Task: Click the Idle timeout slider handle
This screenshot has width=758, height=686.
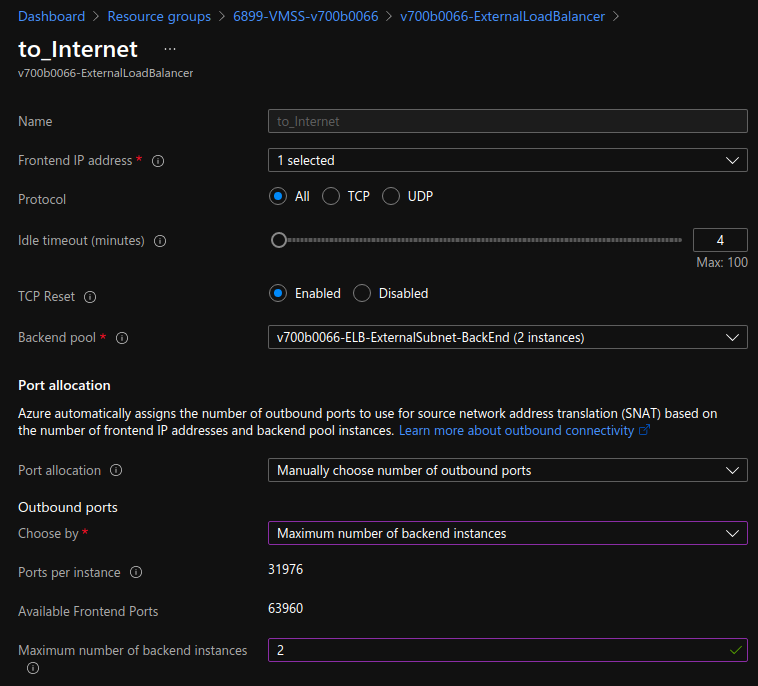Action: pyautogui.click(x=279, y=240)
